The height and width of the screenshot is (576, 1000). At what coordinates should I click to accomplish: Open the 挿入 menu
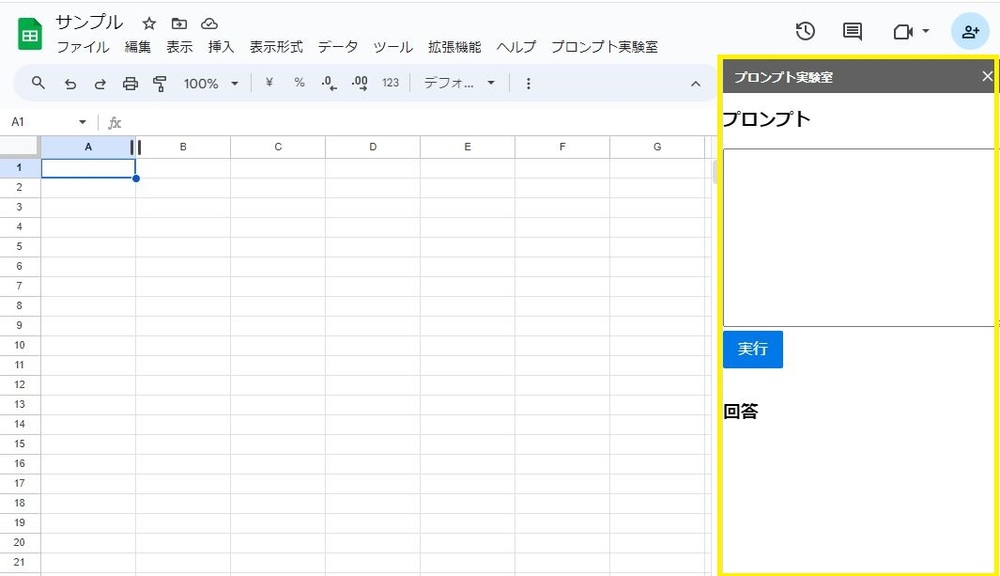pos(221,47)
